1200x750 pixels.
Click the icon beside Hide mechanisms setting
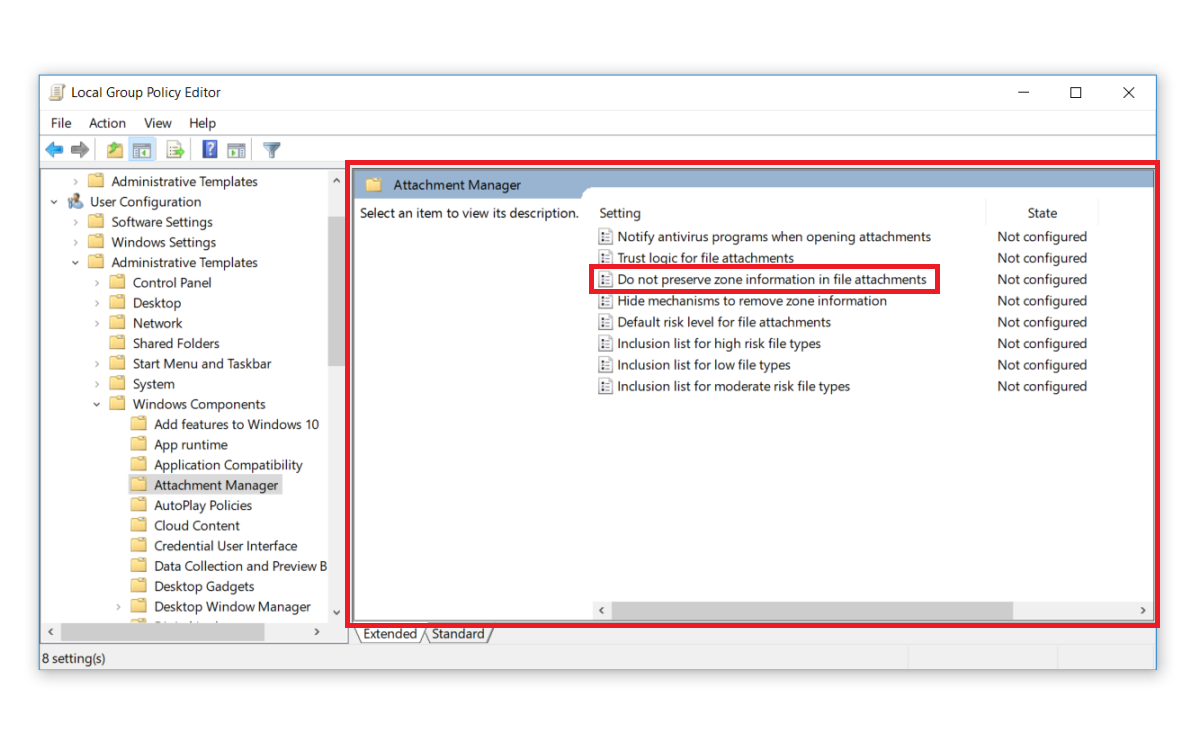[605, 301]
